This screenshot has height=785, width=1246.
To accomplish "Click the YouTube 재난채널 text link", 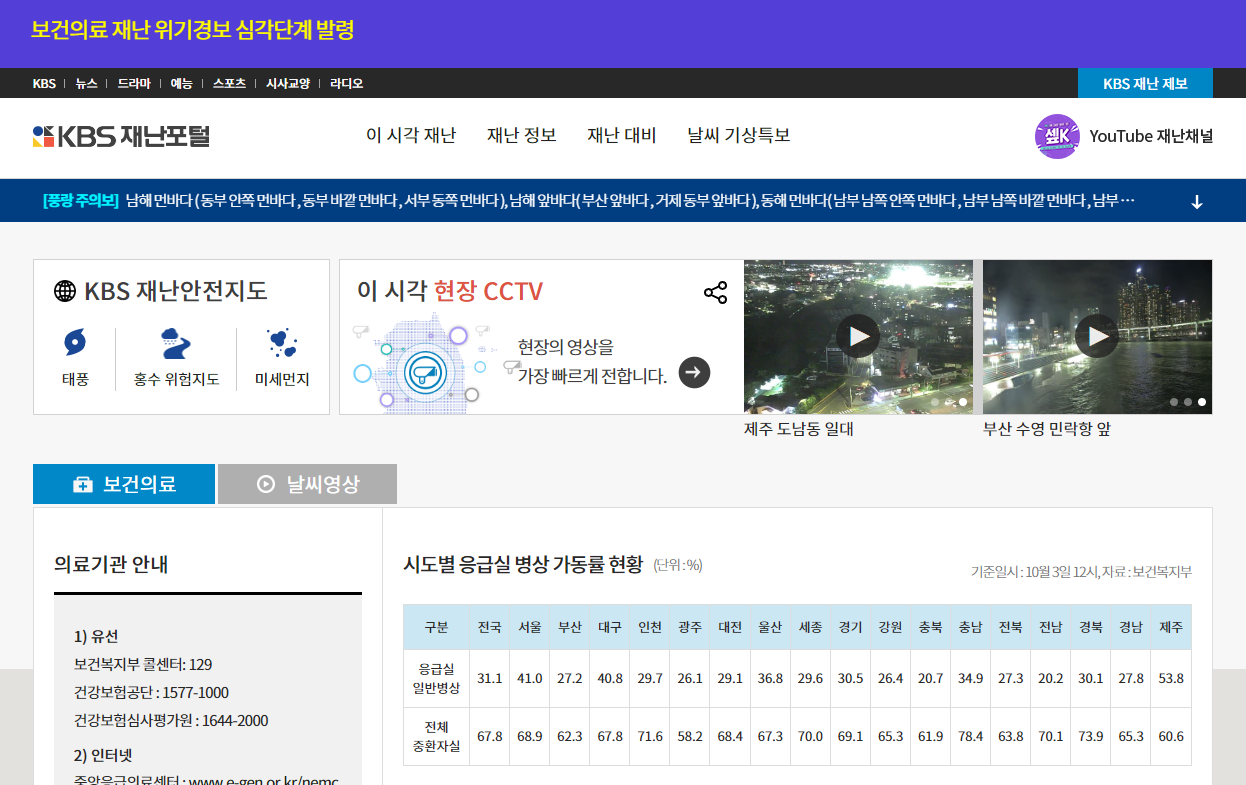I will (1151, 136).
